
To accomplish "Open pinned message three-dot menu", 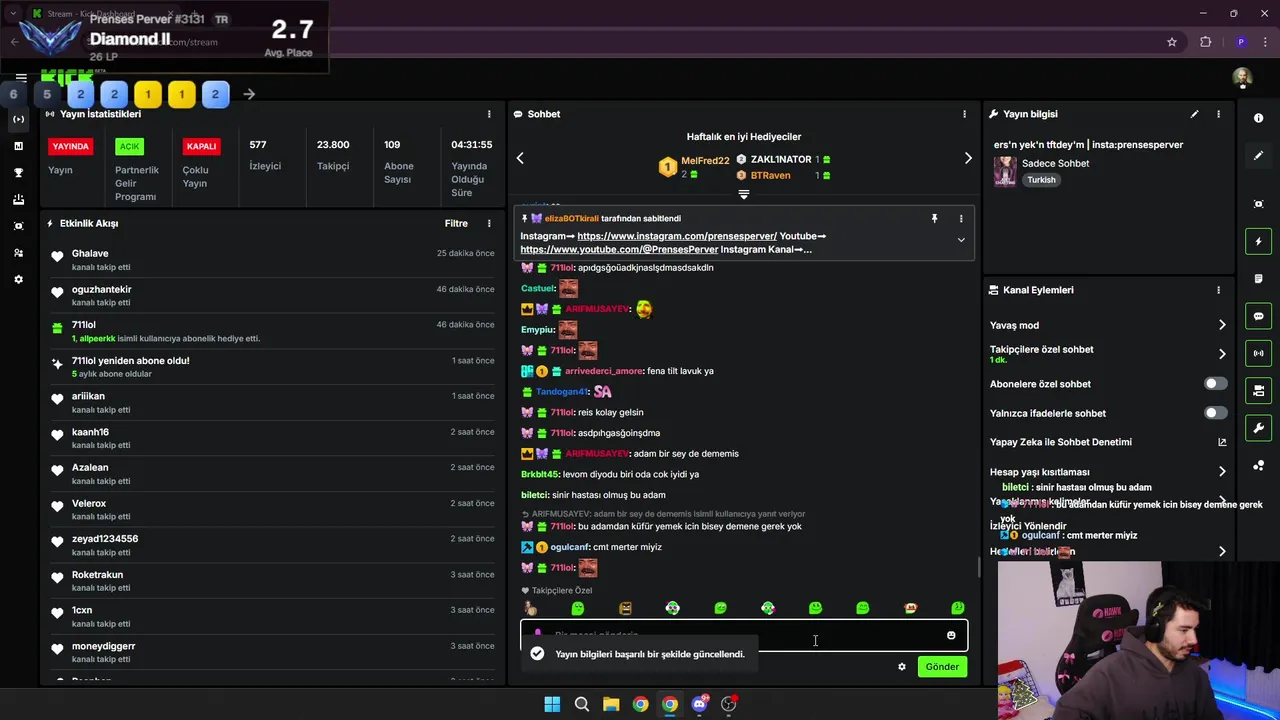I will [x=961, y=218].
